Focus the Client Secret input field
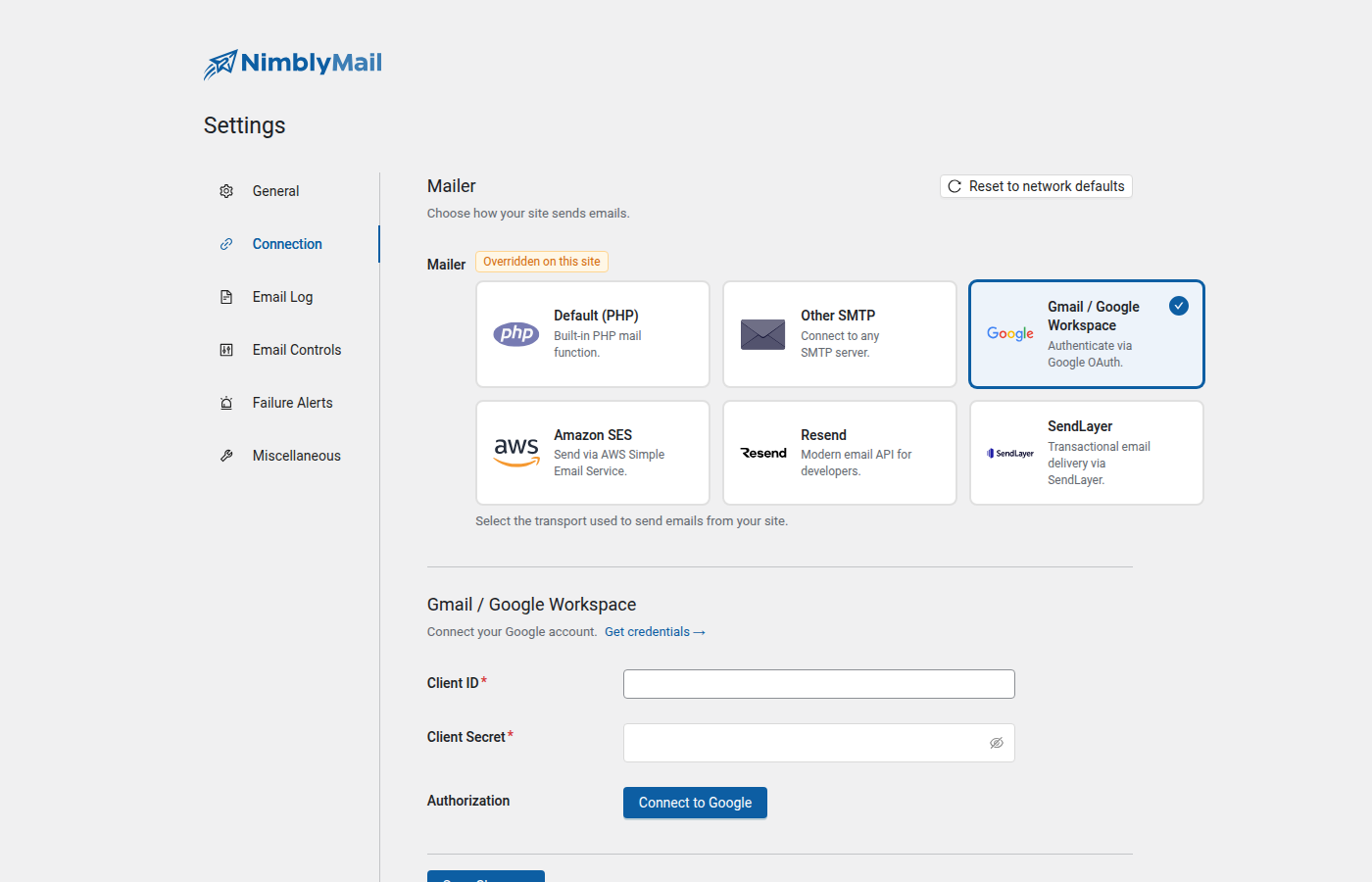1372x882 pixels. pos(819,743)
